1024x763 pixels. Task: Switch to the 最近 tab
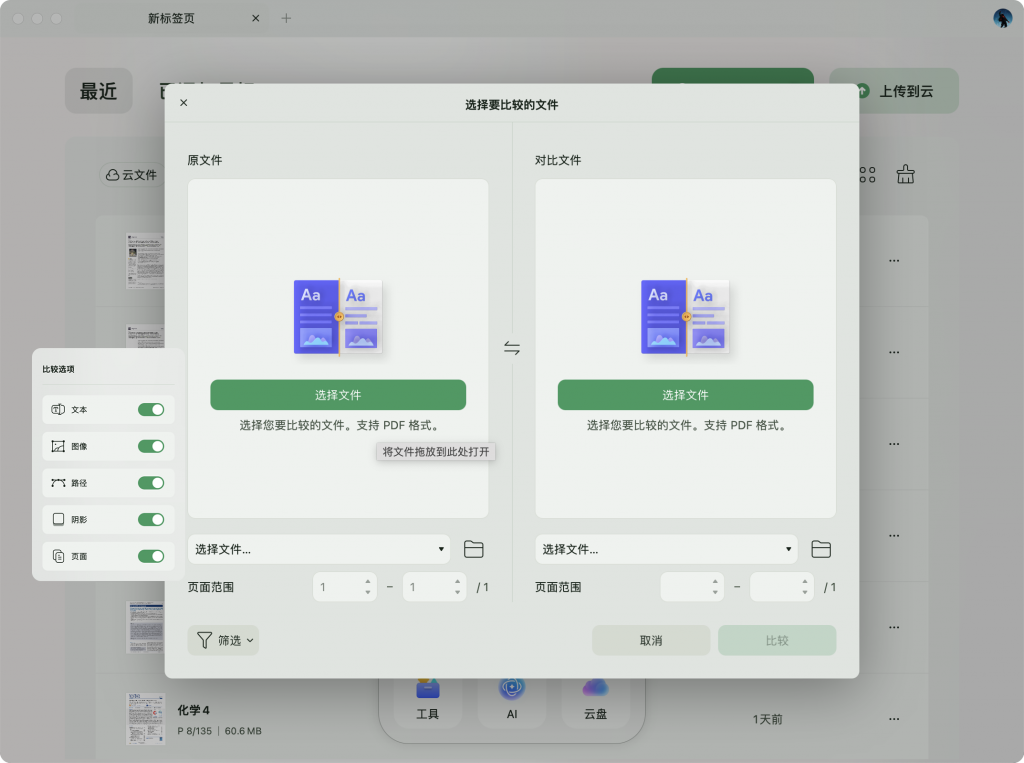(99, 91)
